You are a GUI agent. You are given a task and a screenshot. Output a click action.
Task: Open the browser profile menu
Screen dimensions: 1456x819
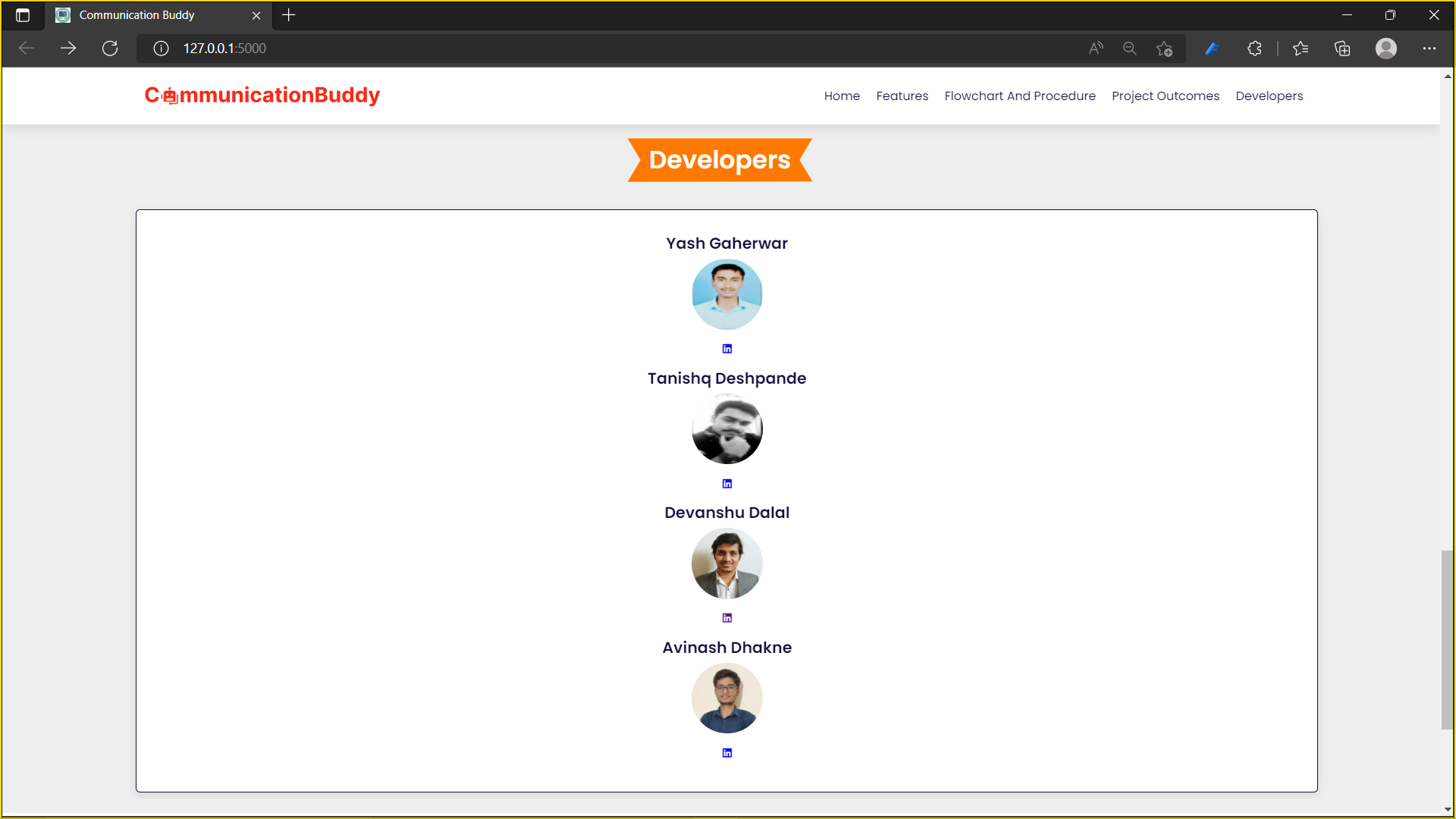(x=1386, y=48)
